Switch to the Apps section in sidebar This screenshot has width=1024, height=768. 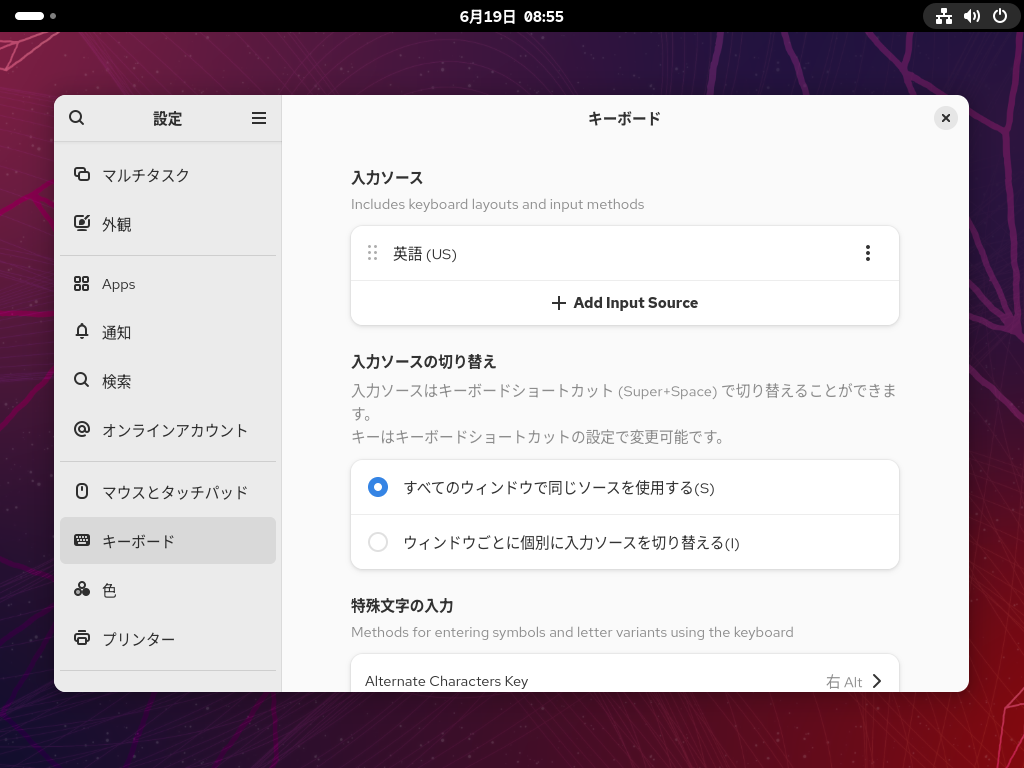[82, 284]
